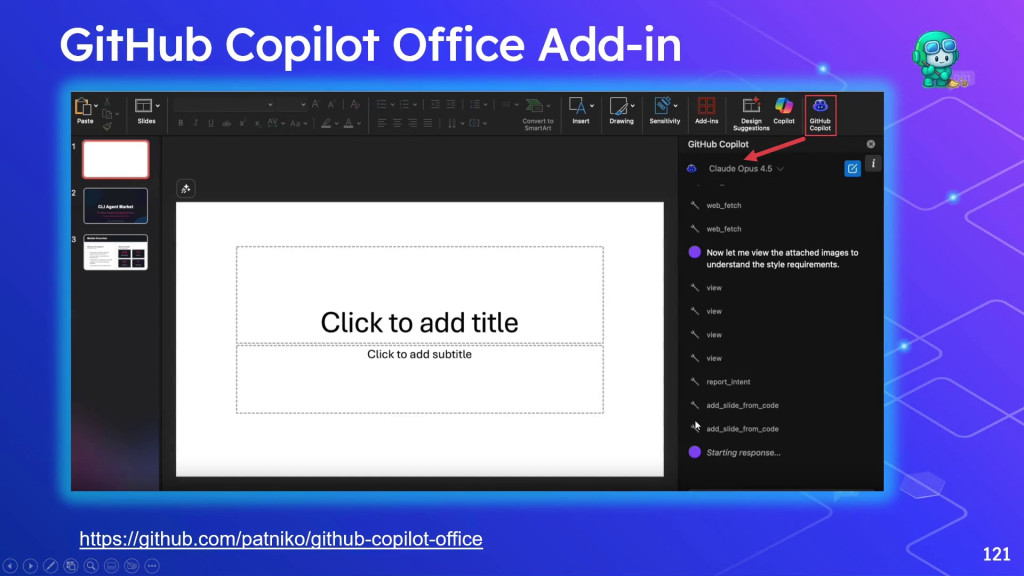Show all slides from slideshow controls
The image size is (1024, 576).
(x=71, y=566)
